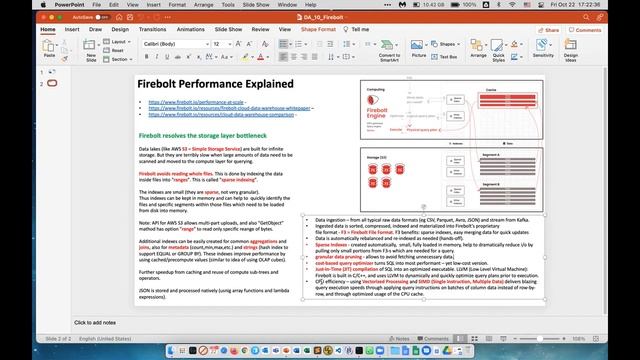Switch to Slide Sorter view icon

474,339
